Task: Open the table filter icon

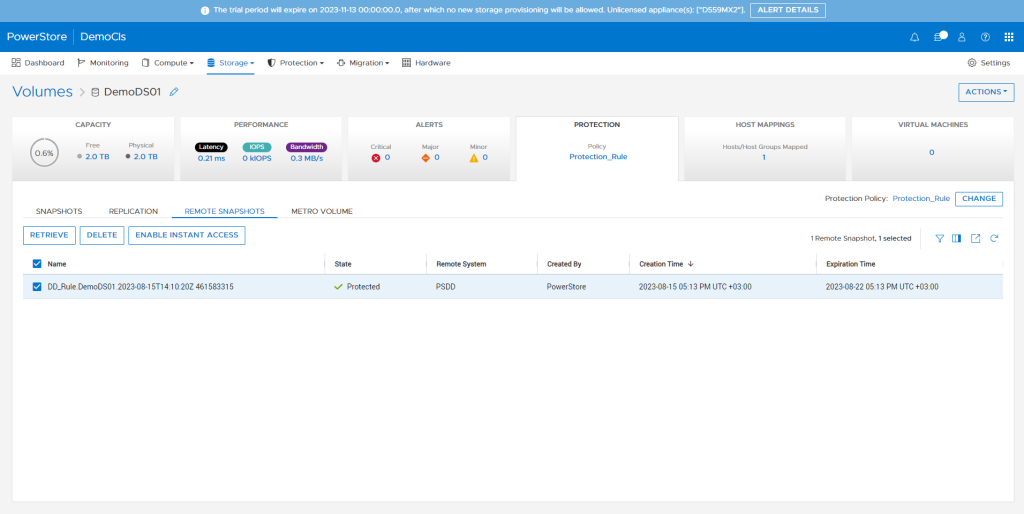Action: [939, 238]
